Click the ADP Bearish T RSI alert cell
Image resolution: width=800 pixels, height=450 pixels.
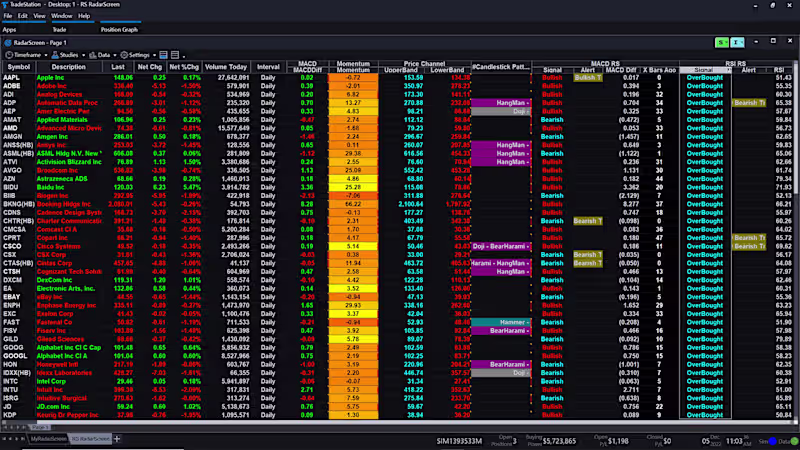pyautogui.click(x=748, y=103)
